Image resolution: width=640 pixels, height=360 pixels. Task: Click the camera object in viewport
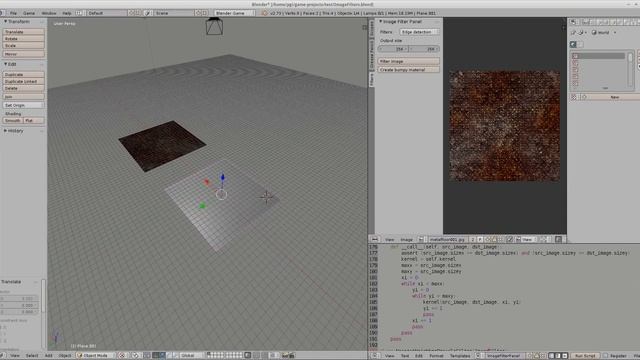pyautogui.click(x=214, y=26)
